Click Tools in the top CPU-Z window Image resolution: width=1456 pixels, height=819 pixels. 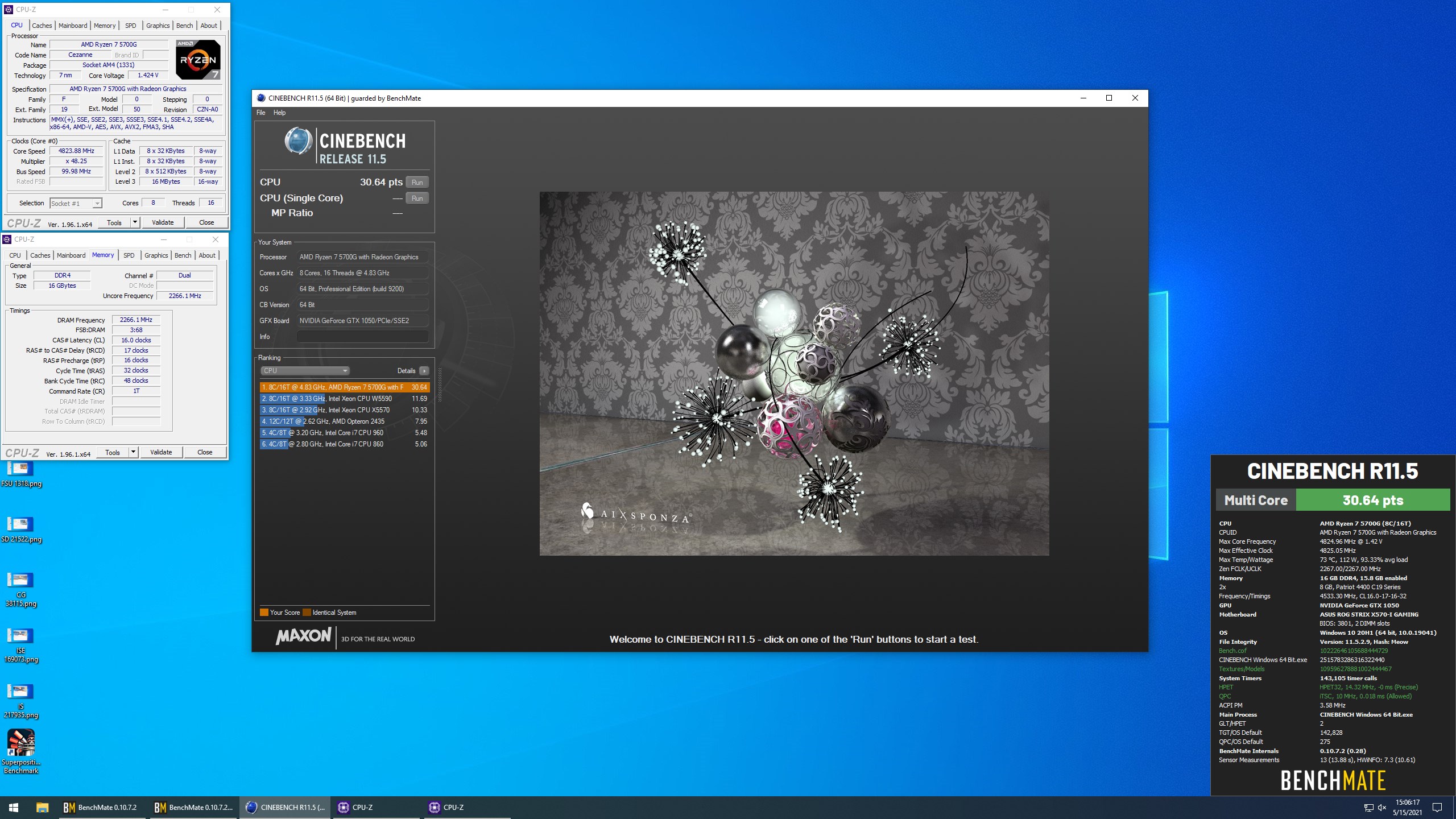114,222
